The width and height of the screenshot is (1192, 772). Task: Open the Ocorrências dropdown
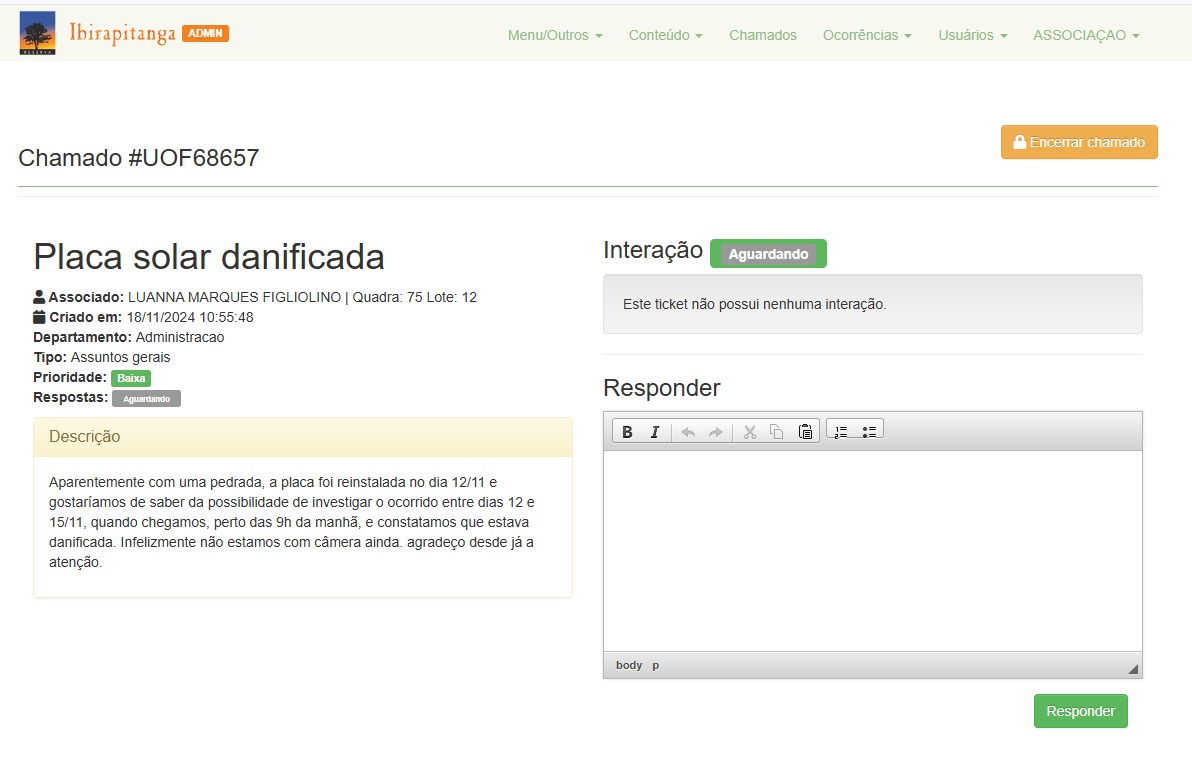pos(867,35)
